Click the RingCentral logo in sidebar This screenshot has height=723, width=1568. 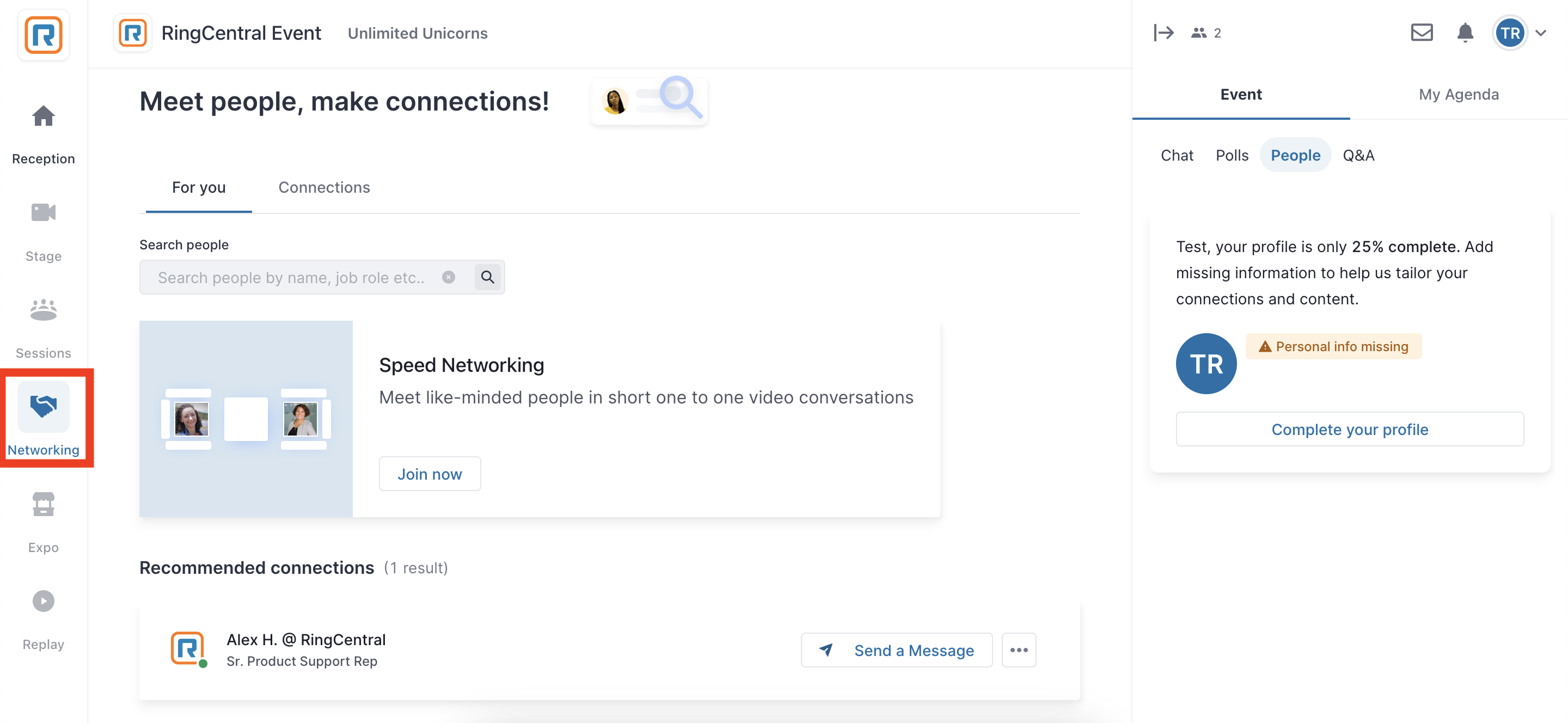(43, 35)
